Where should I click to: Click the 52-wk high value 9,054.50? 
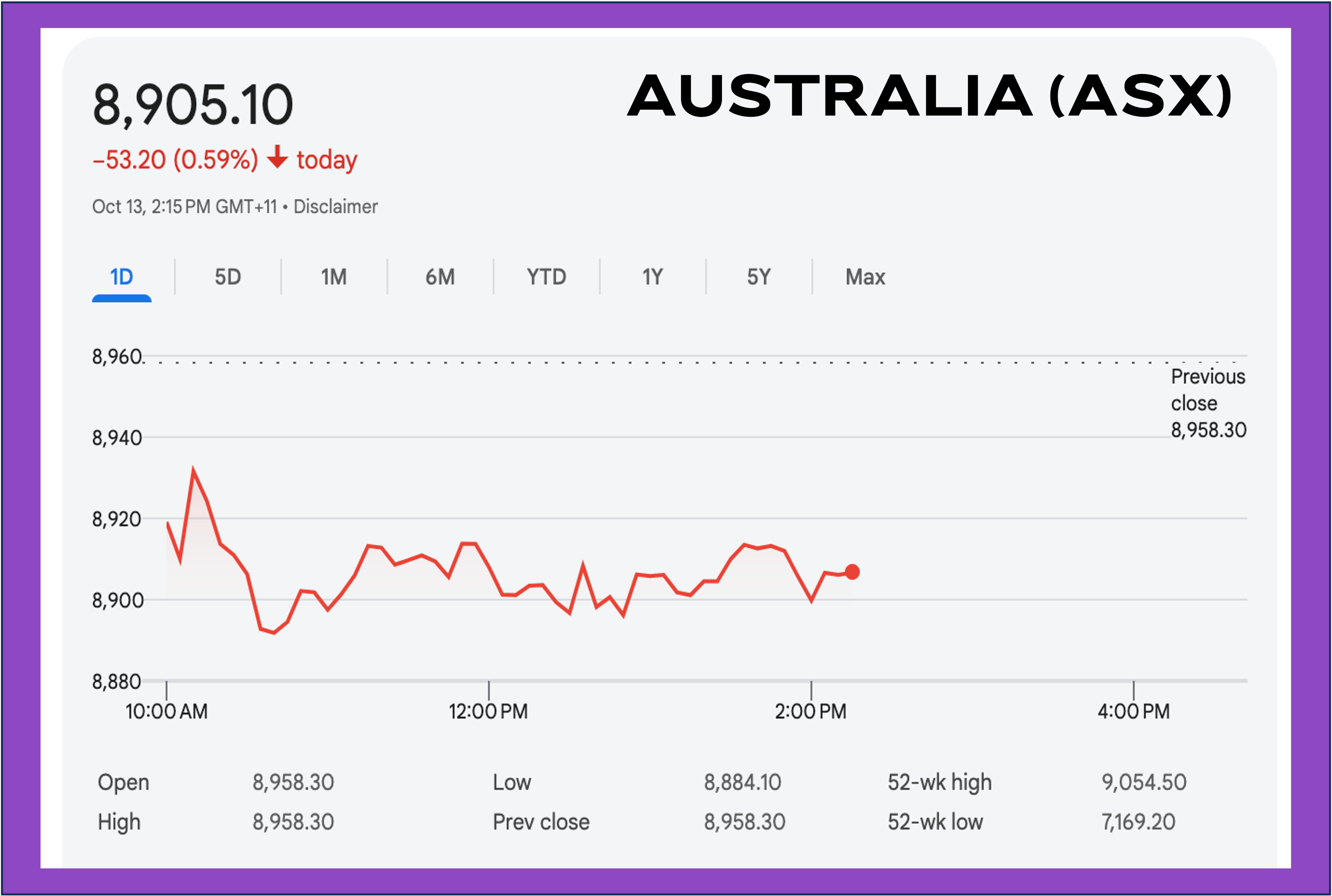pos(1144,782)
